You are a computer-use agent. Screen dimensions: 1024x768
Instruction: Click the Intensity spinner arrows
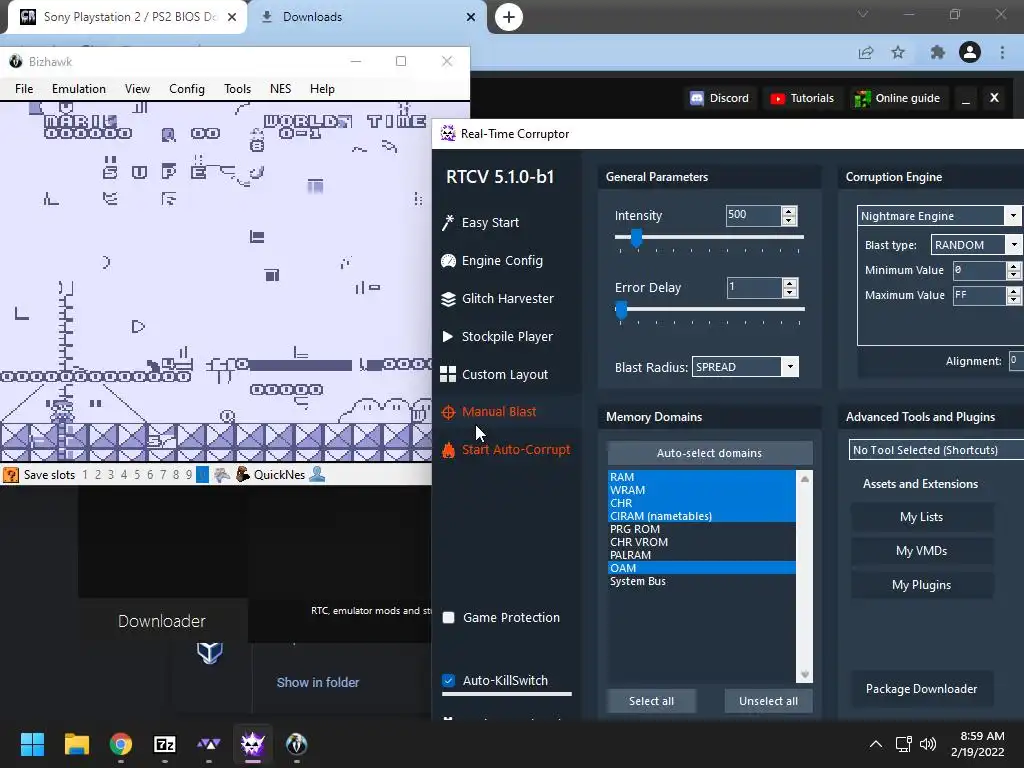(789, 216)
